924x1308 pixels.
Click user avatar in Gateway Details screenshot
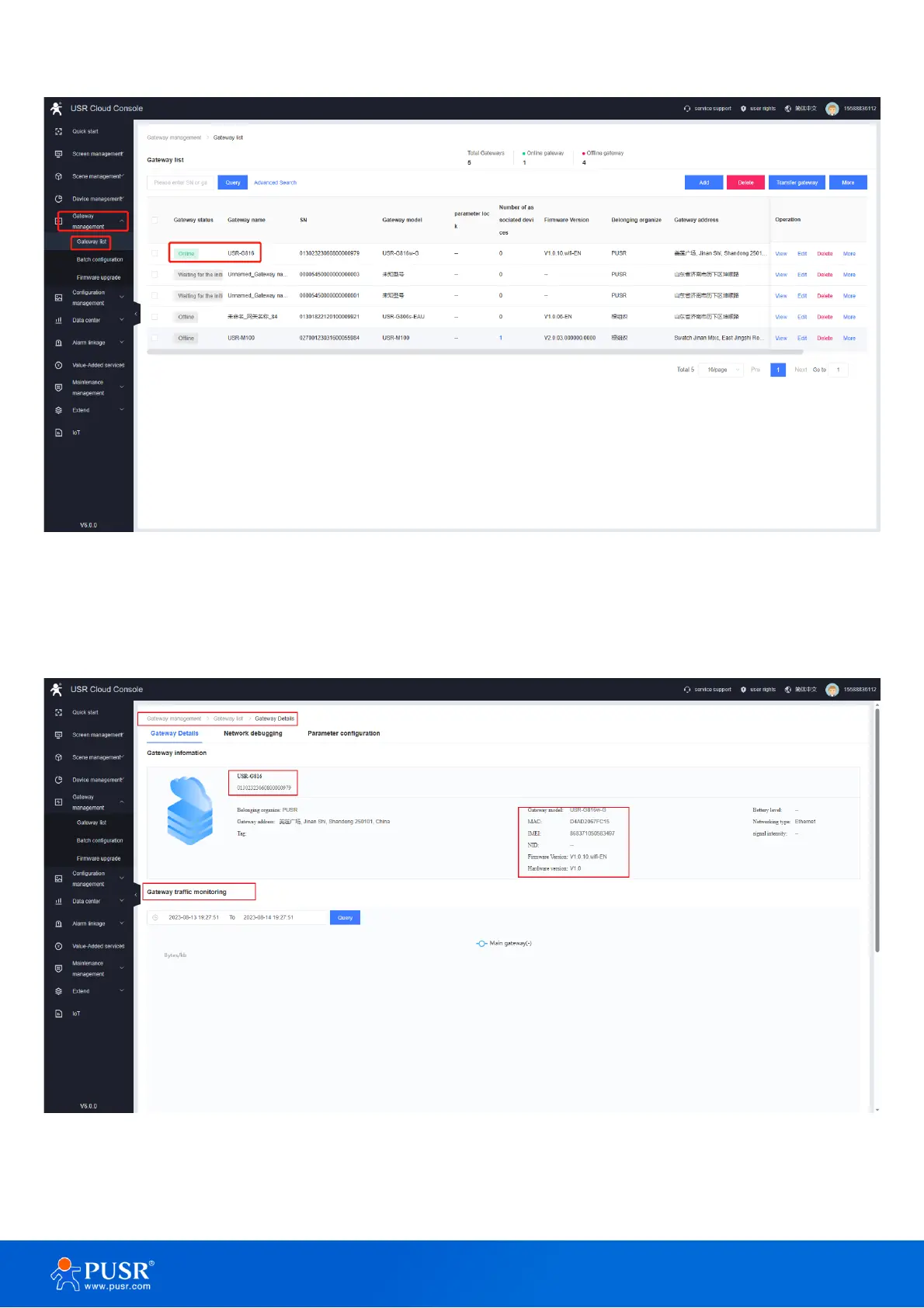[832, 690]
